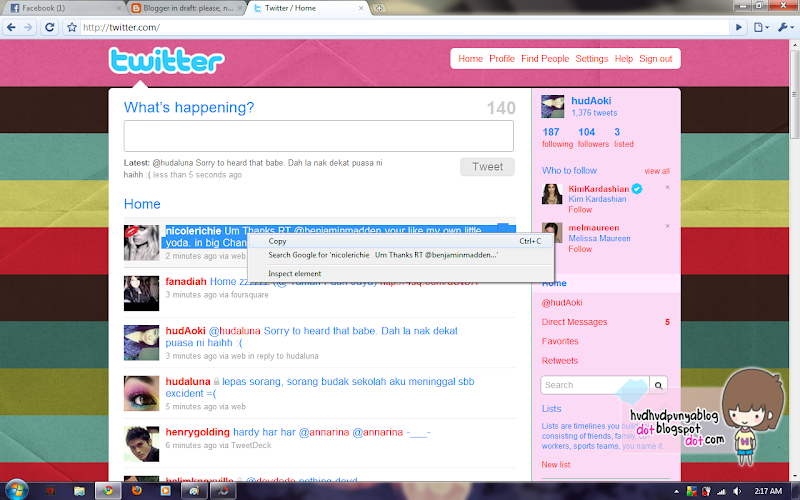Open Favorites in the sidebar
Viewport: 800px width, 500px height.
point(560,341)
